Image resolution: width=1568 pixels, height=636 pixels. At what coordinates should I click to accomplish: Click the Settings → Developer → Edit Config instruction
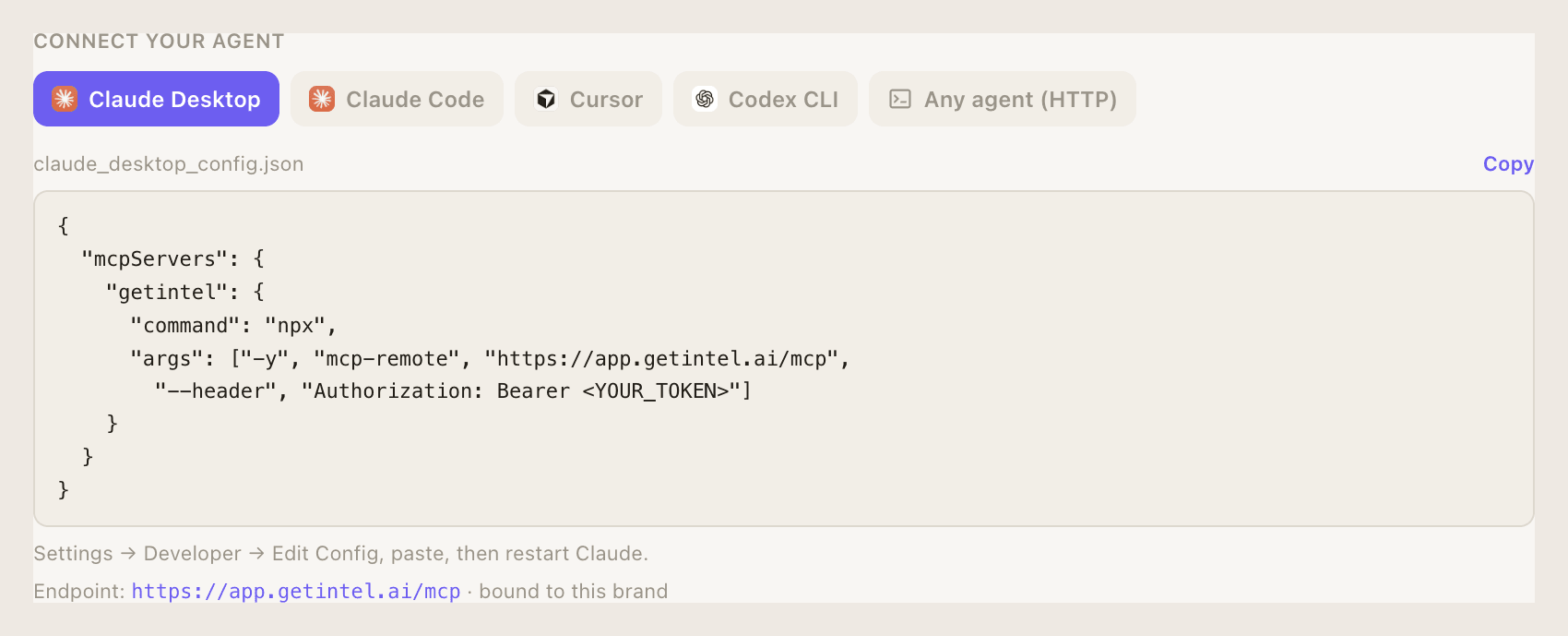(341, 554)
